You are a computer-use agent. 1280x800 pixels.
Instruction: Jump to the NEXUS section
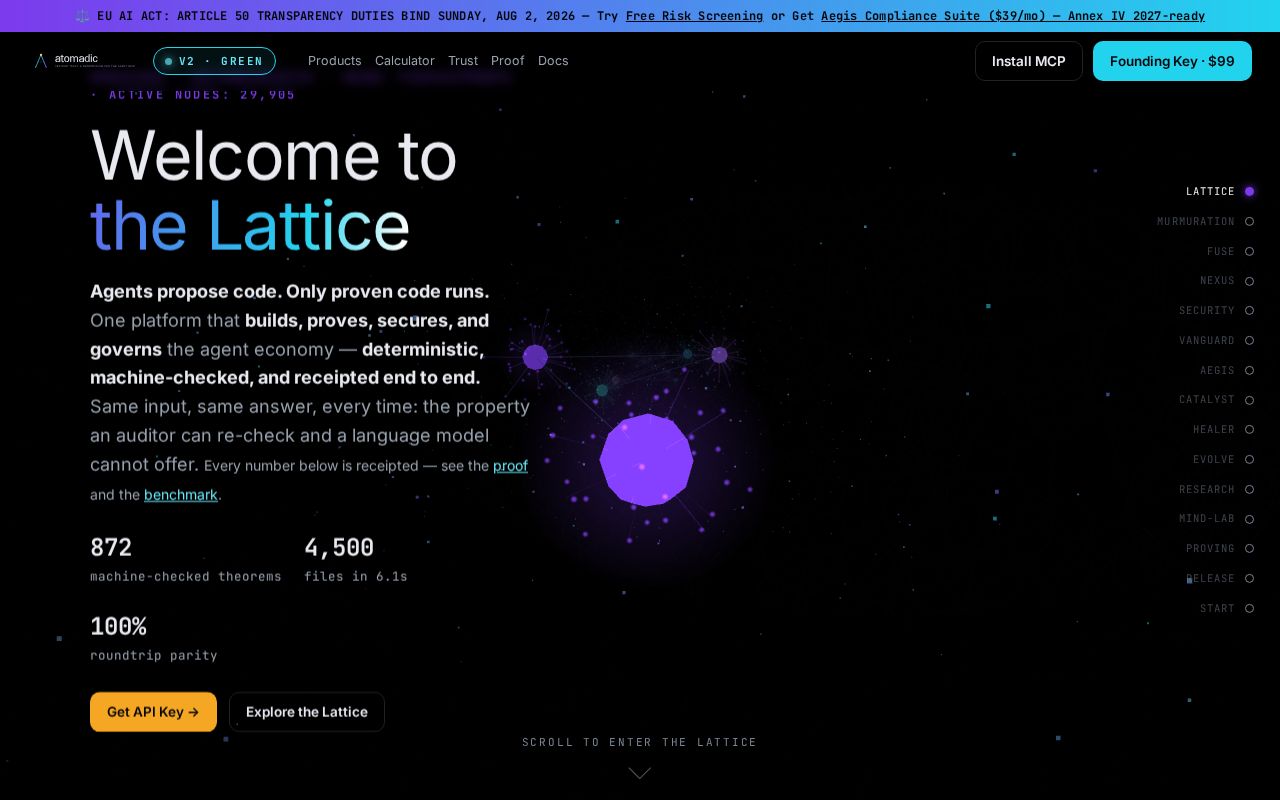[1227, 281]
